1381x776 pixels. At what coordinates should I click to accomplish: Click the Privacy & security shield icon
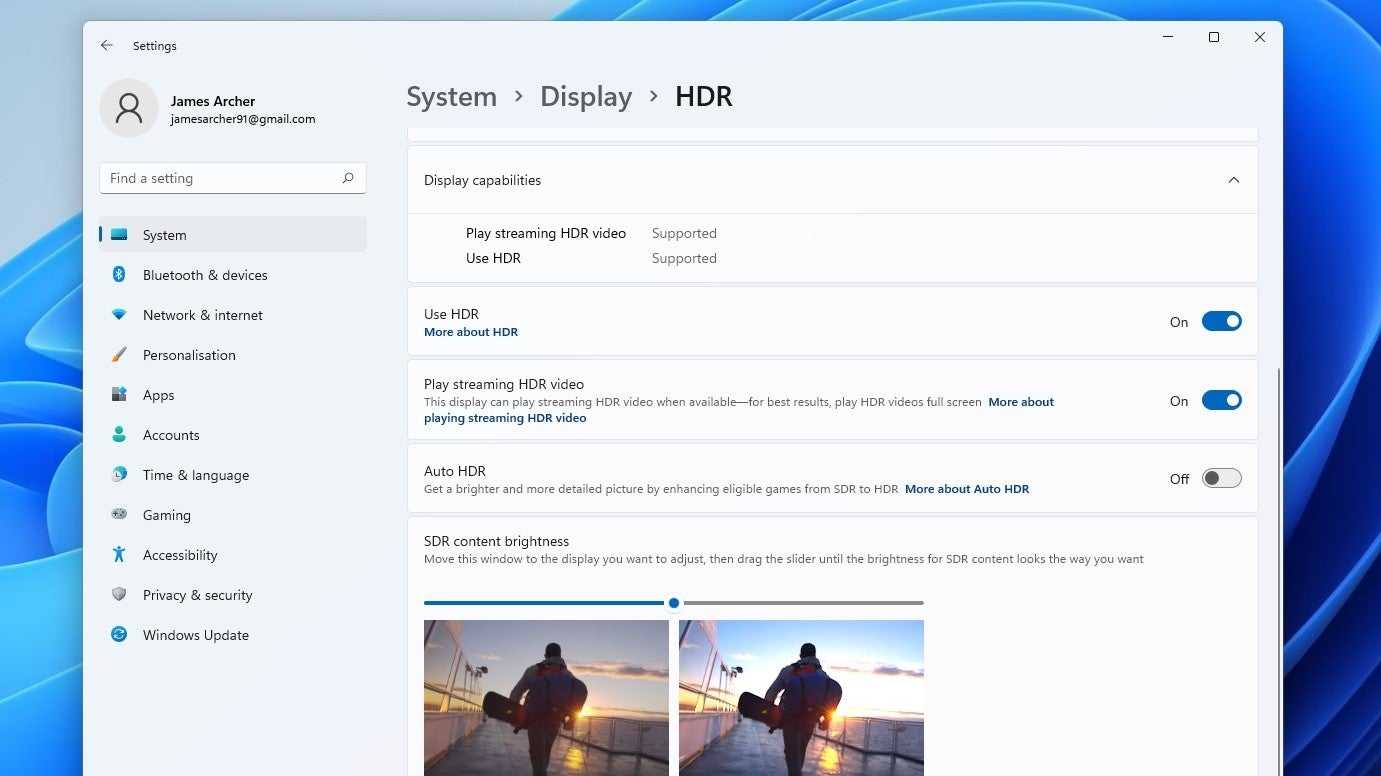(x=119, y=595)
